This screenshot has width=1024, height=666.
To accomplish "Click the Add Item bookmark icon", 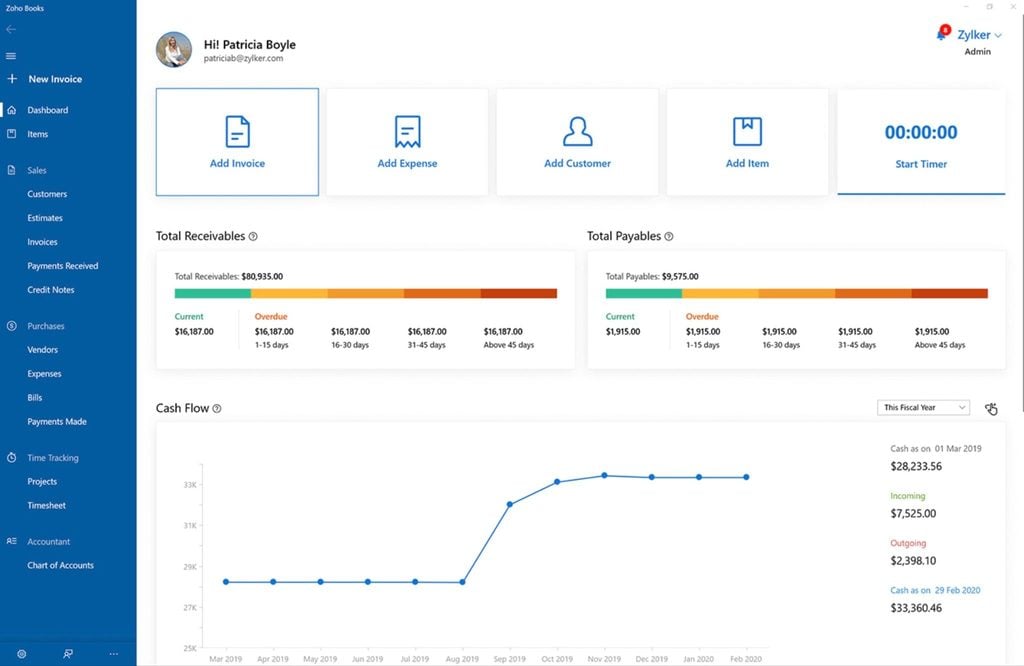I will [747, 131].
